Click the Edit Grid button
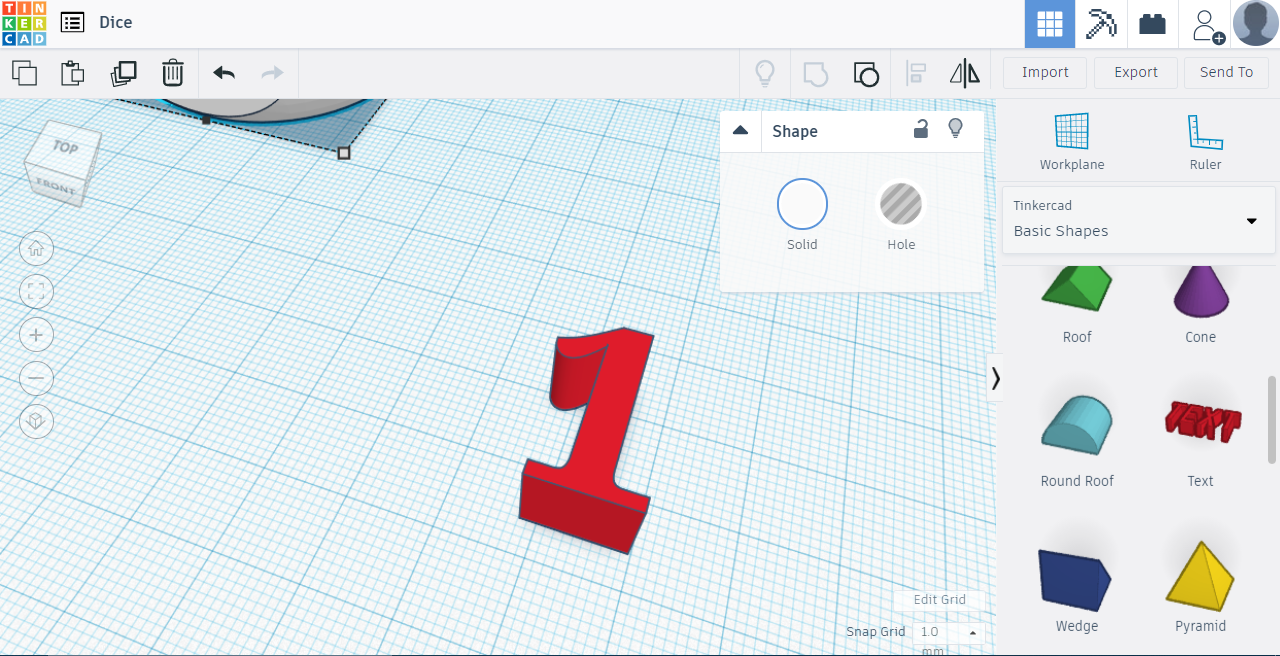The image size is (1280, 656). coord(939,600)
